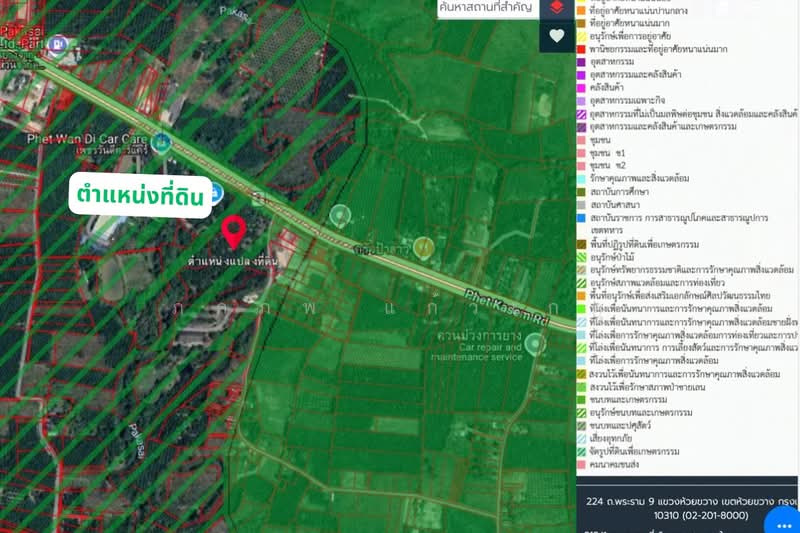This screenshot has height=533, width=800.
Task: Click legend text เสี่ยงอุทกภัย
Action: click(x=611, y=439)
